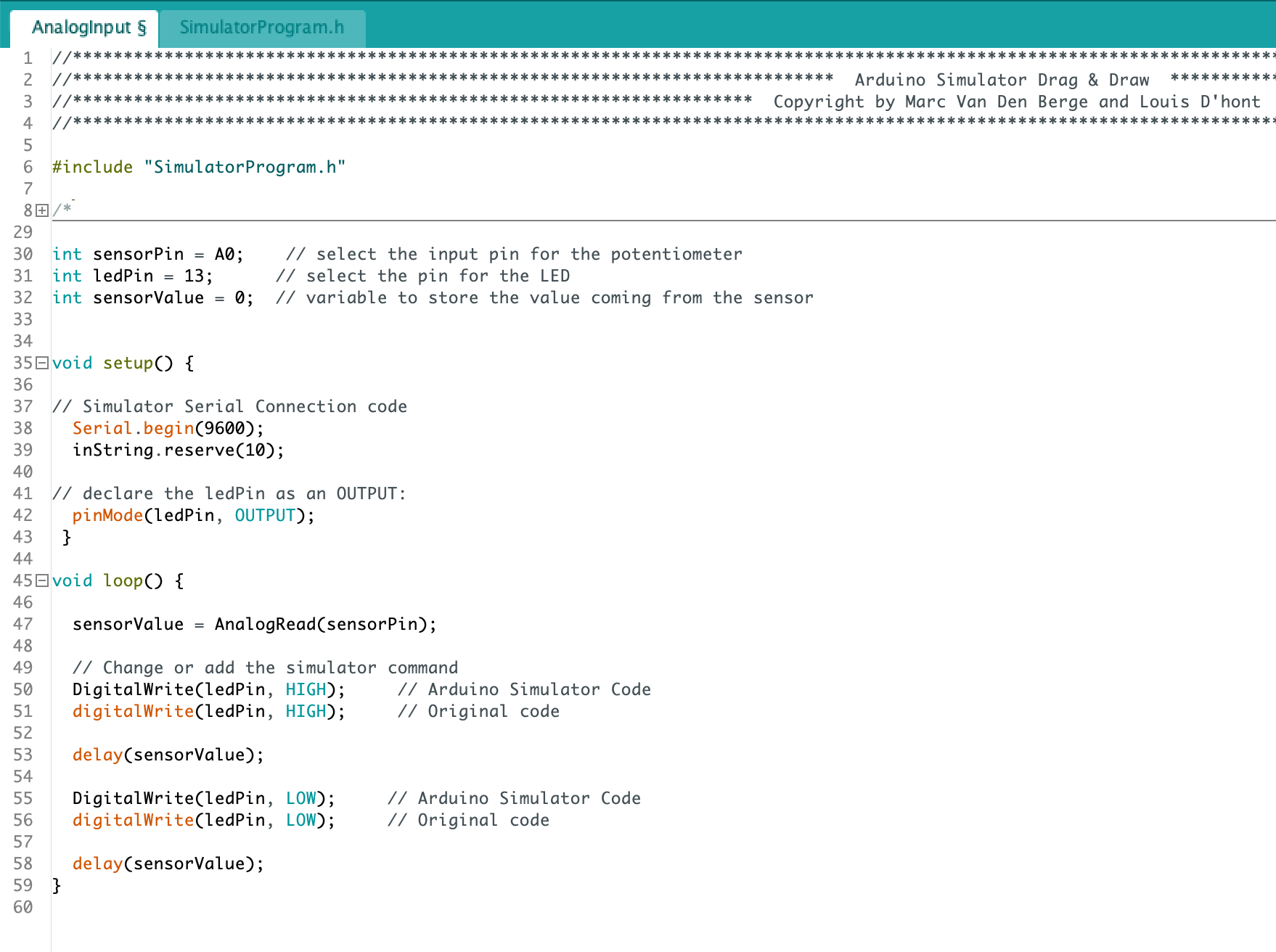
Task: Click the DigitalWrite simulator command on line 50
Action: [135, 689]
